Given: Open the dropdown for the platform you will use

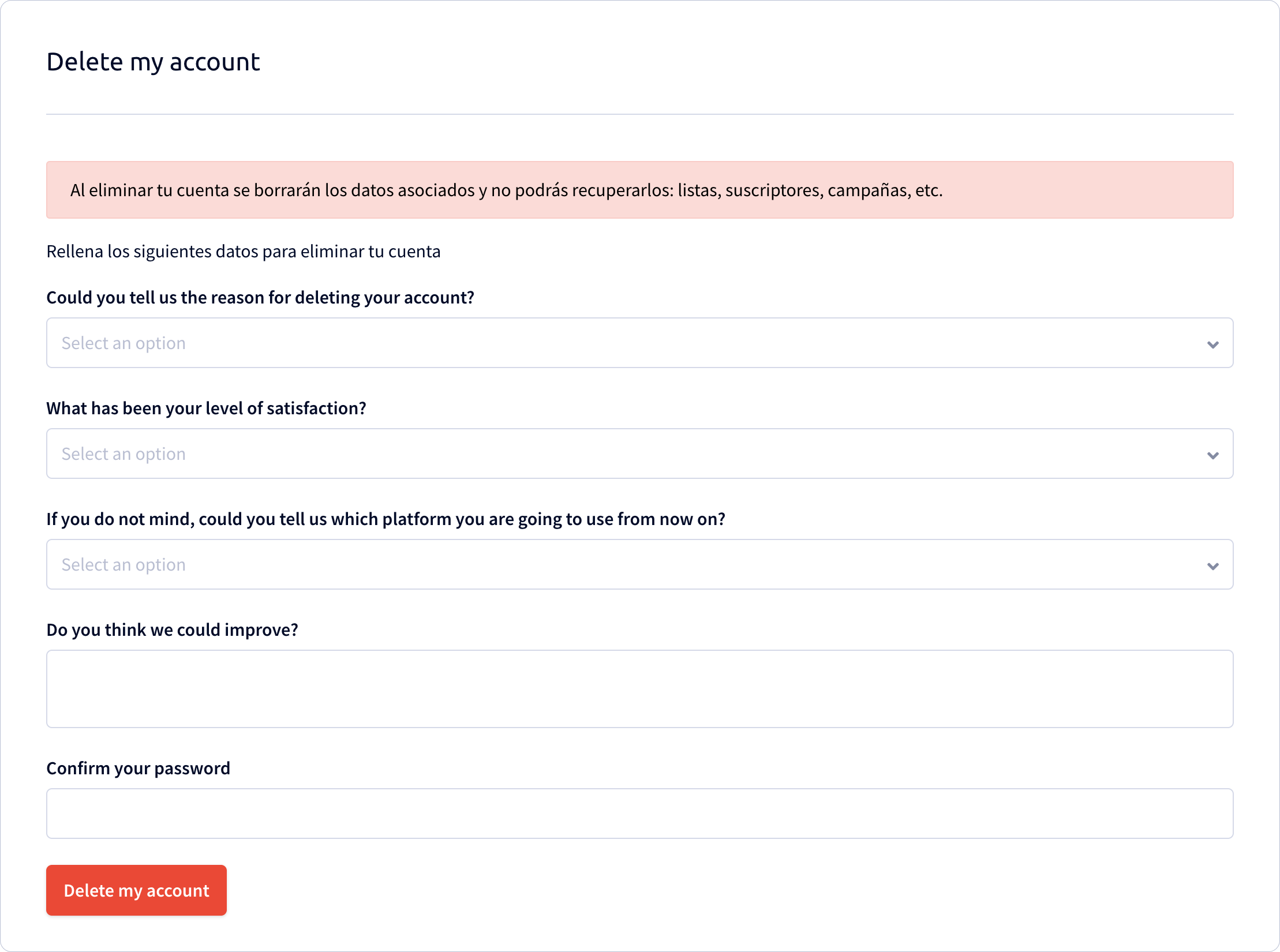Looking at the screenshot, I should tap(639, 564).
